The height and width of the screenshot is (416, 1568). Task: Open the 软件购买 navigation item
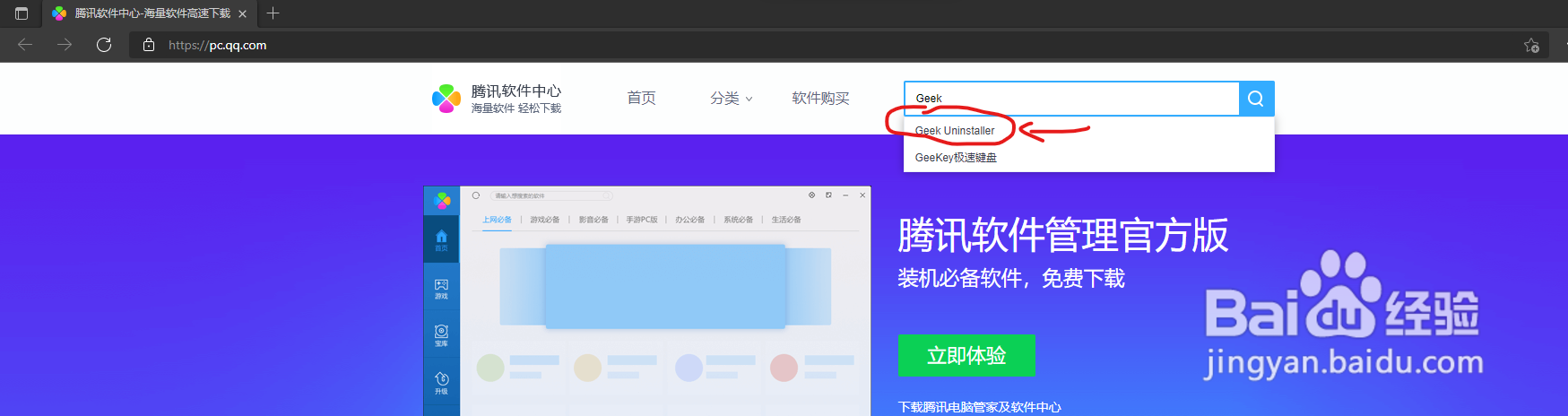point(820,98)
